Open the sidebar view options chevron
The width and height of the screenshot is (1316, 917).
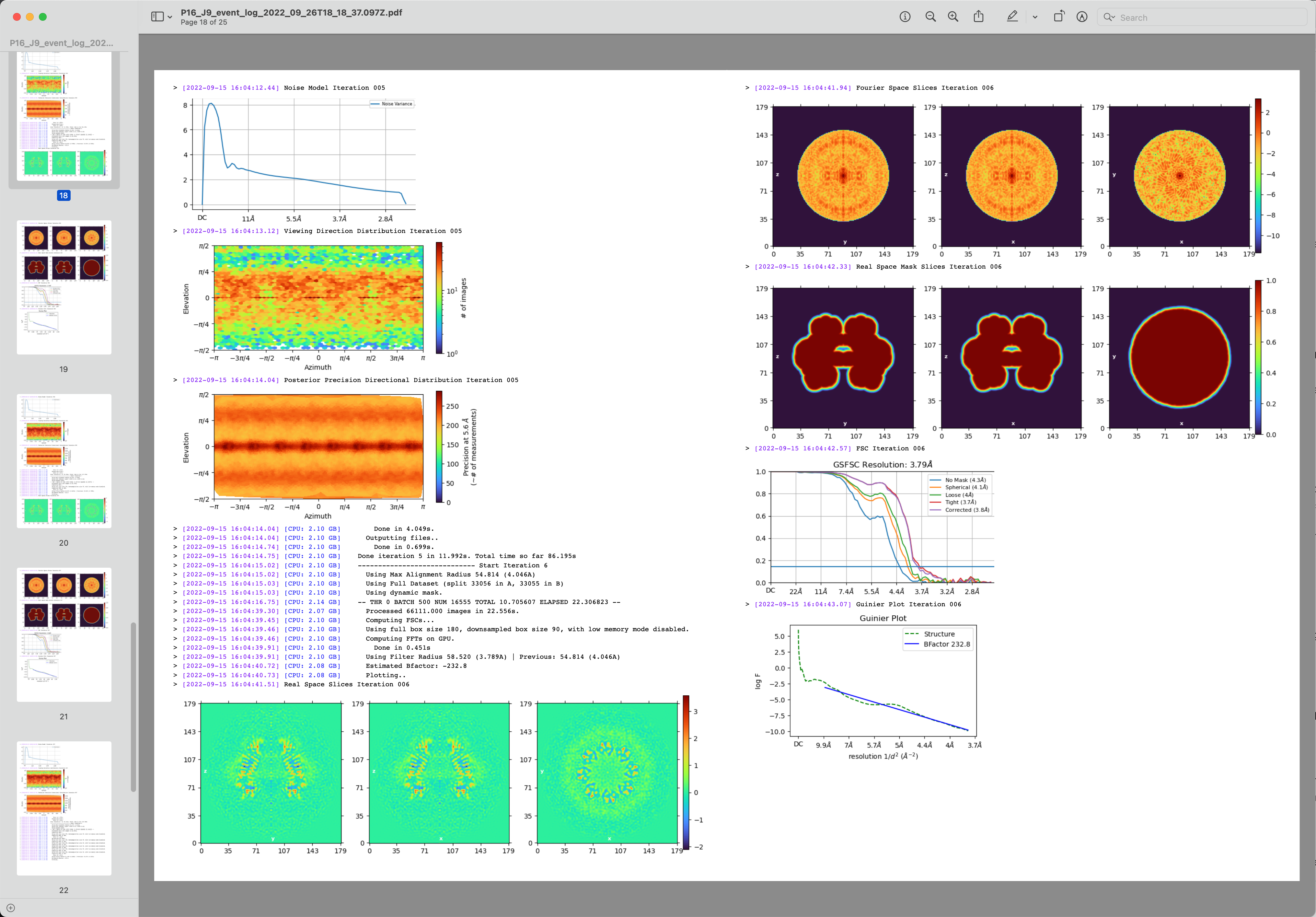(170, 17)
